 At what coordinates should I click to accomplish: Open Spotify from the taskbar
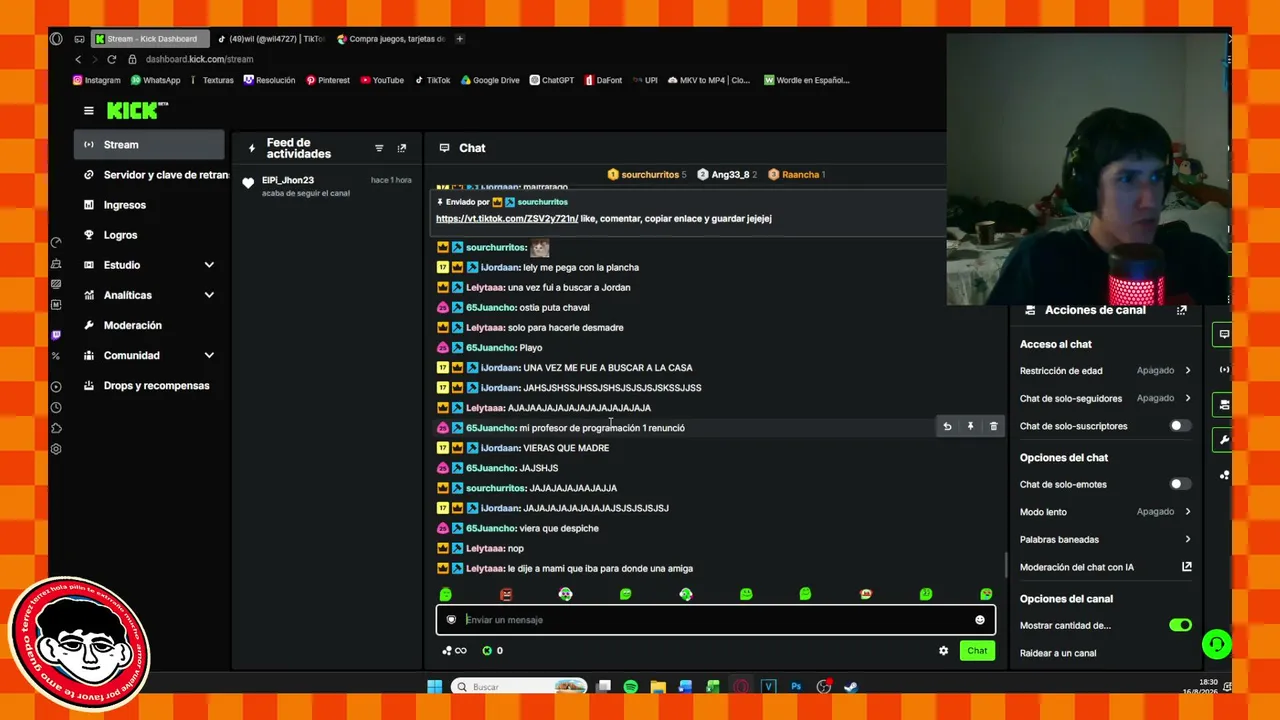[x=630, y=687]
